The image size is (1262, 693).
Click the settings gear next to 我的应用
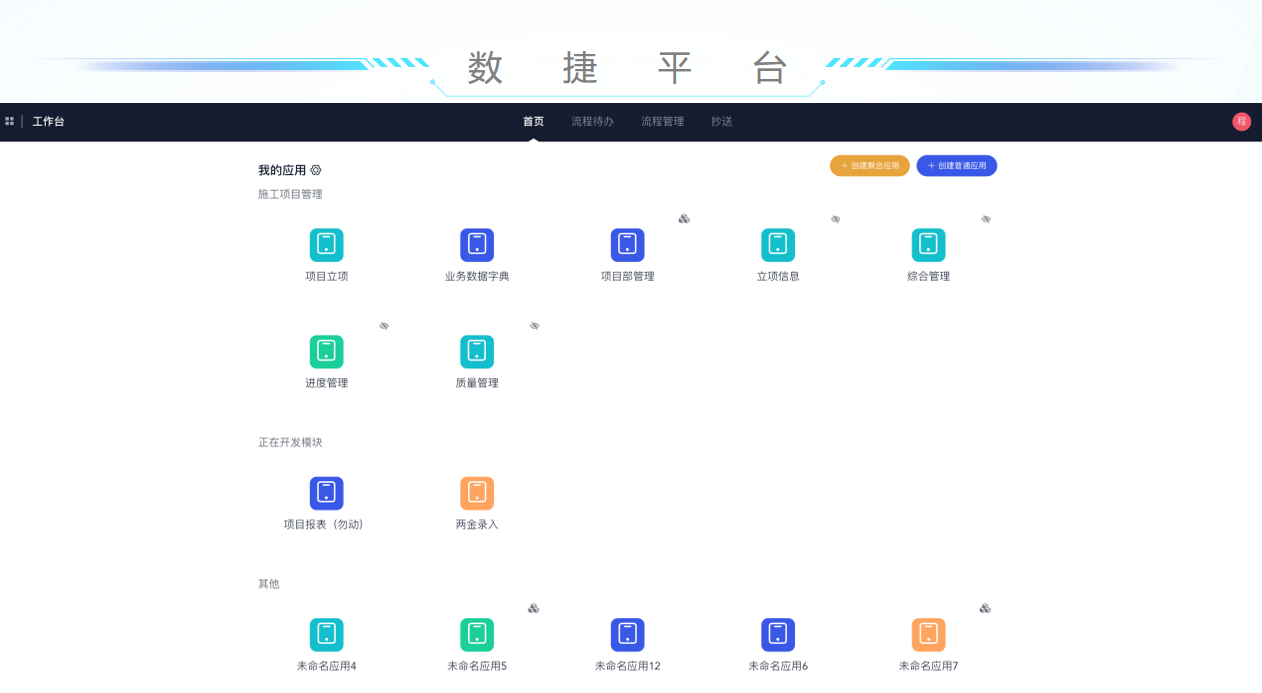[316, 171]
